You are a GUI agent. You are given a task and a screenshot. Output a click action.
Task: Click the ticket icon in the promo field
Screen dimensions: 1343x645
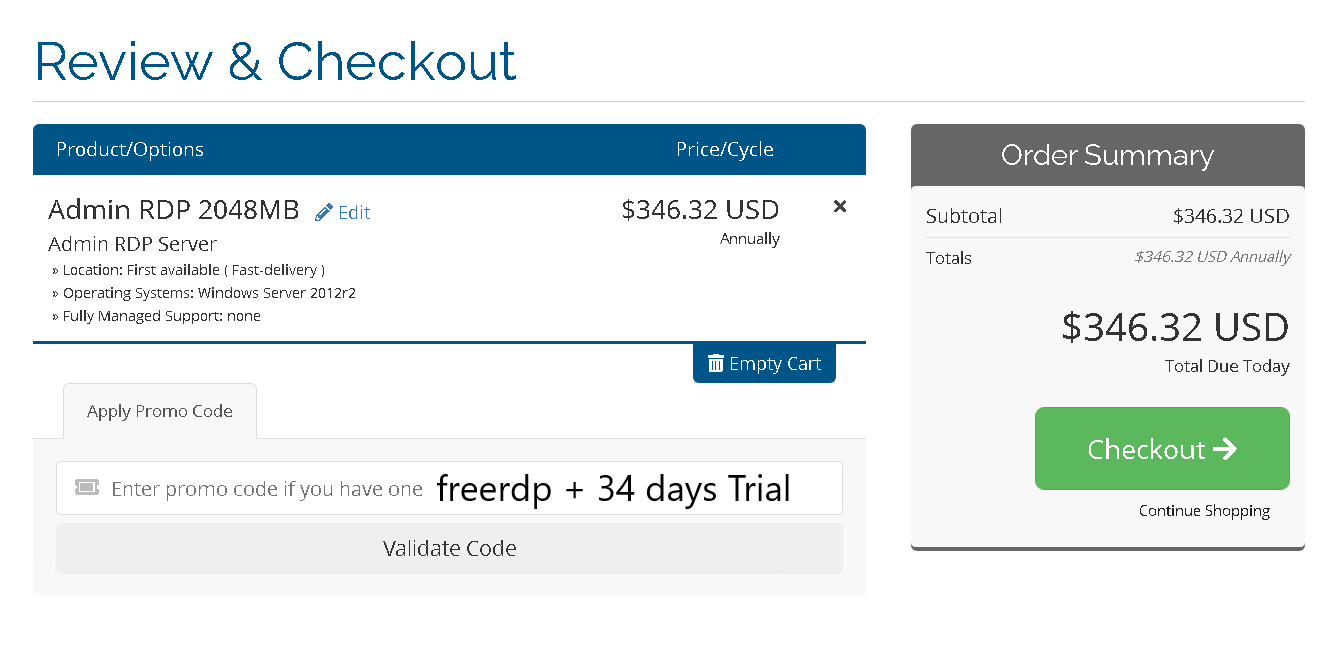click(x=87, y=488)
